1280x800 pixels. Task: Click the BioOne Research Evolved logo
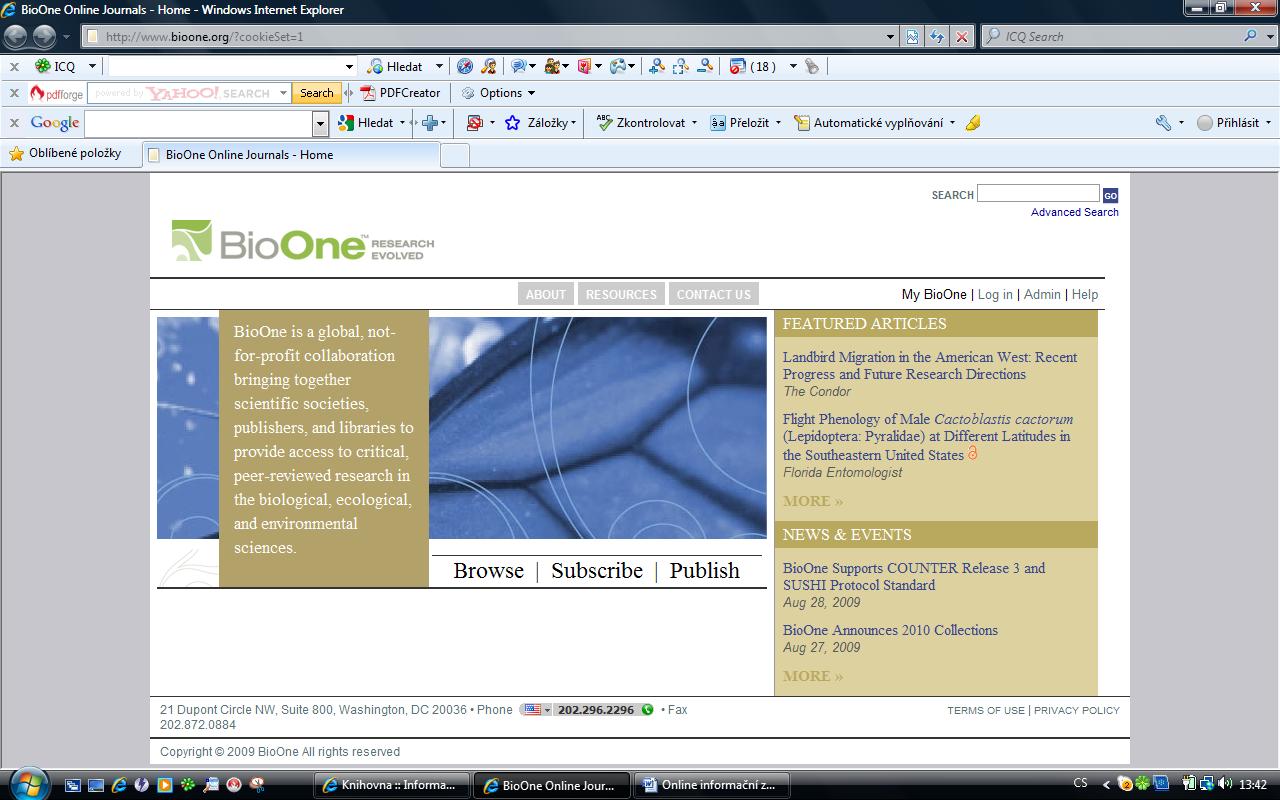click(303, 241)
